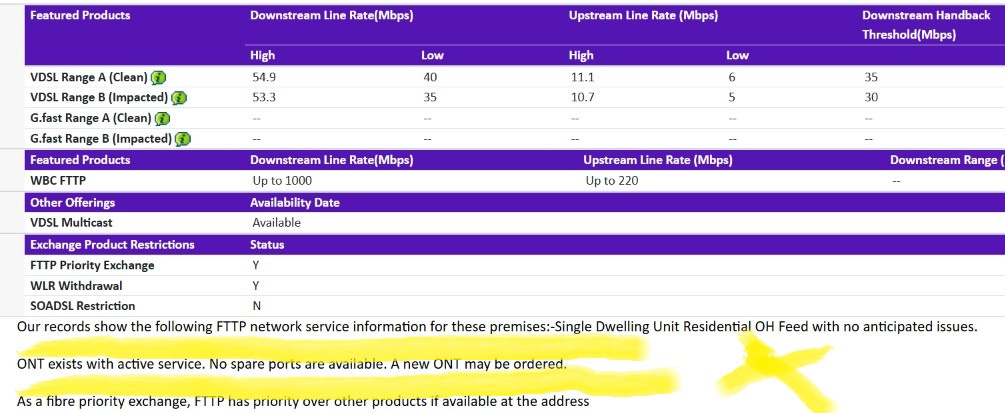
Task: Click the first Featured Products table header
Action: pos(80,15)
